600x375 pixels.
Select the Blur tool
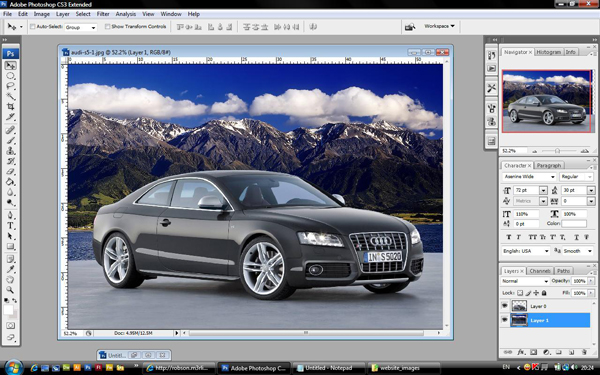click(x=10, y=192)
